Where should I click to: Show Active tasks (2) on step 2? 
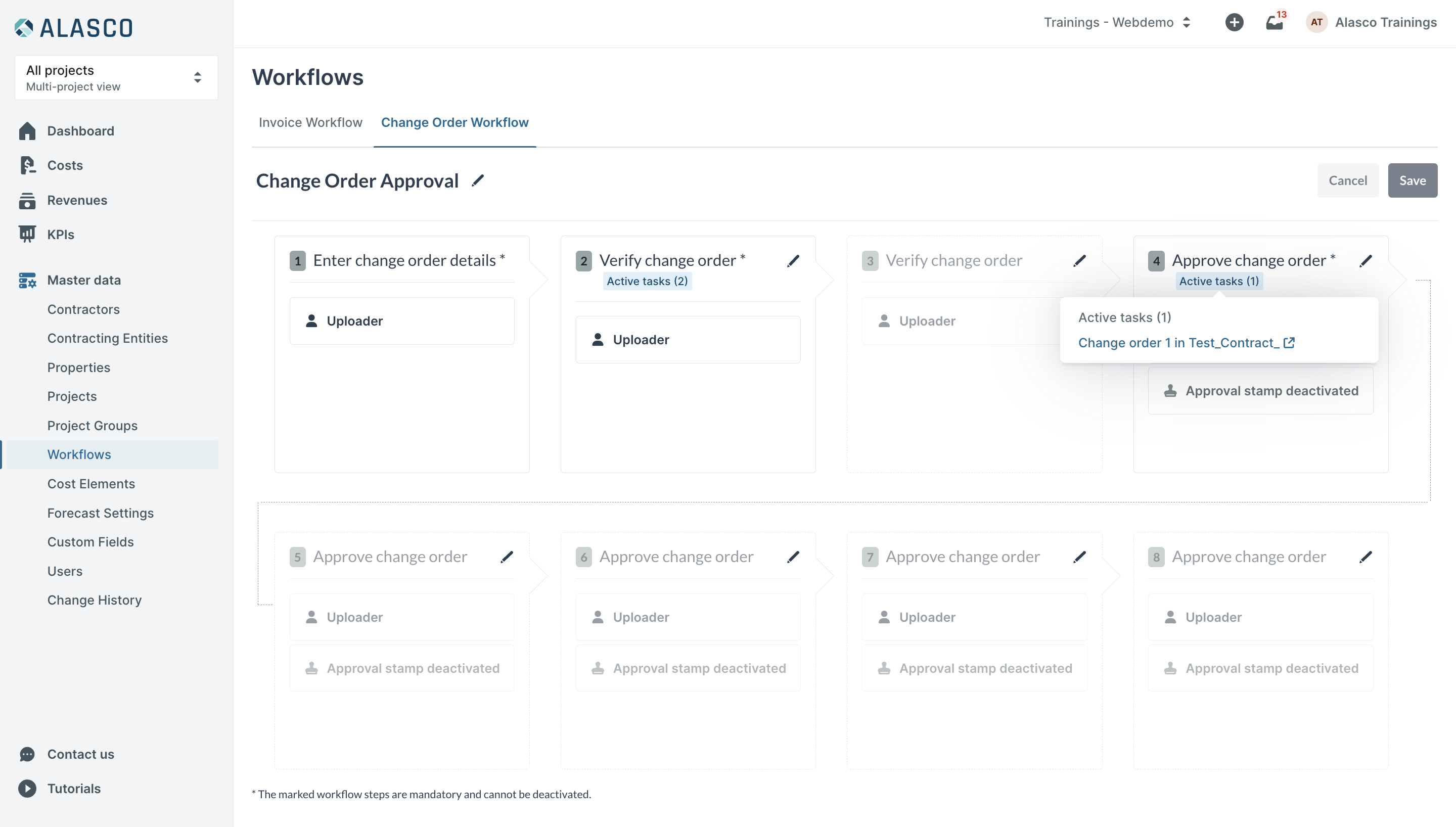click(x=647, y=281)
